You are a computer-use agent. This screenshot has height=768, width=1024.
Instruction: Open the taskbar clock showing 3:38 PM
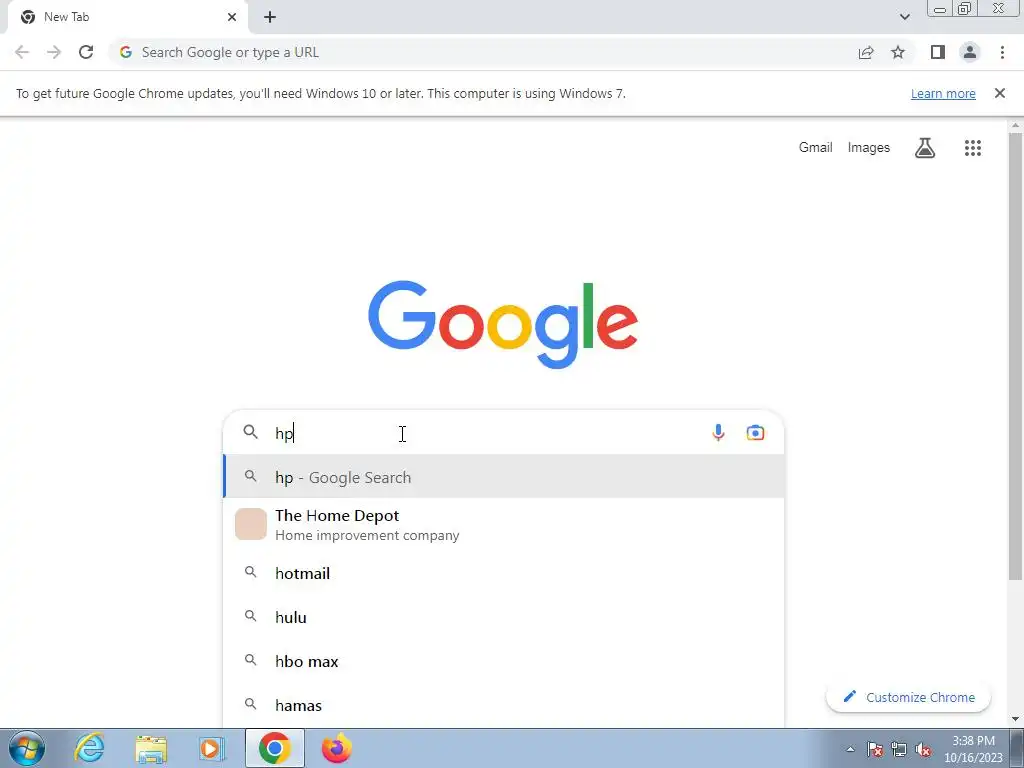pos(973,749)
